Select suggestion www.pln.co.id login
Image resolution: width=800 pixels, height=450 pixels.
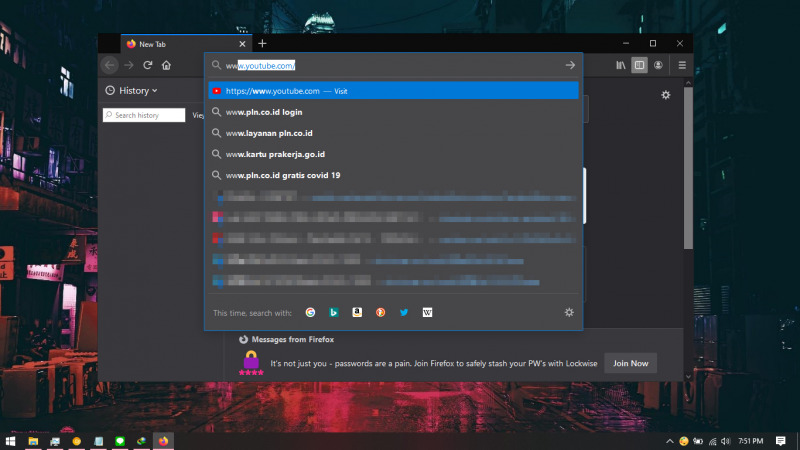click(393, 112)
